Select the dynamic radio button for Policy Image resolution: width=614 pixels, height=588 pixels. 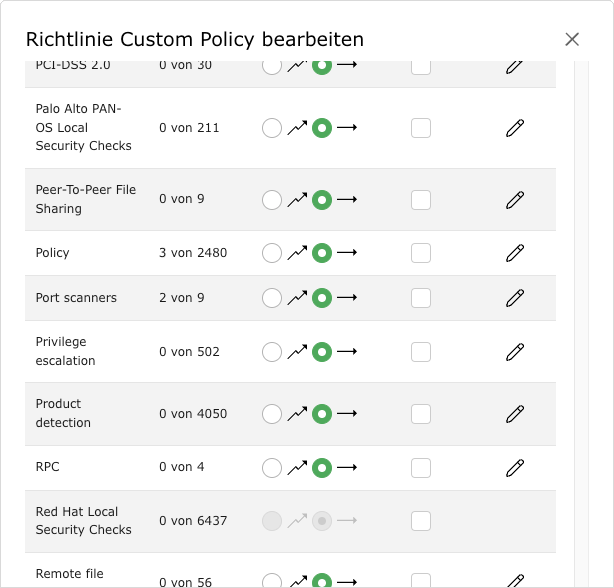(272, 253)
